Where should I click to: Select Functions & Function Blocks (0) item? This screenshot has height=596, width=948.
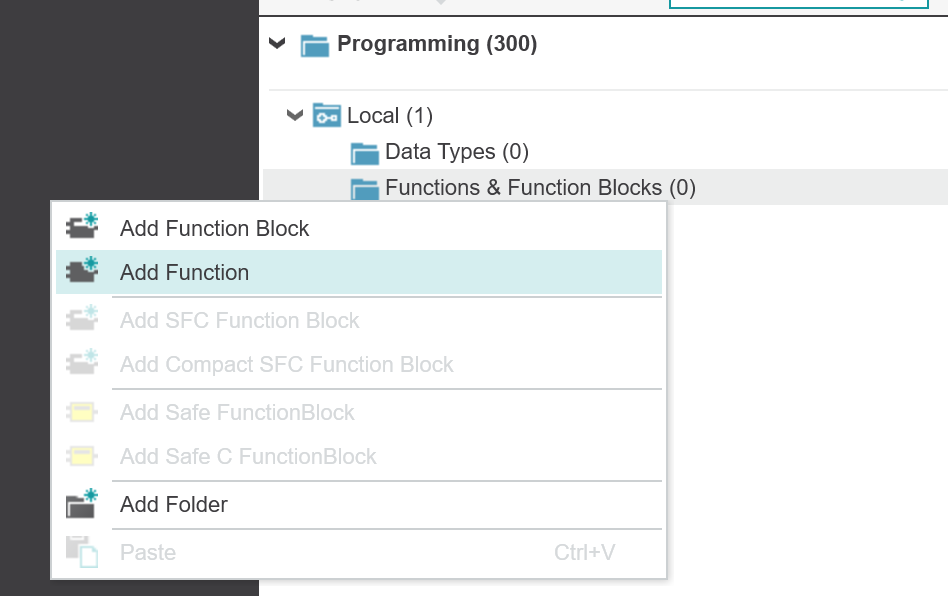pyautogui.click(x=540, y=187)
